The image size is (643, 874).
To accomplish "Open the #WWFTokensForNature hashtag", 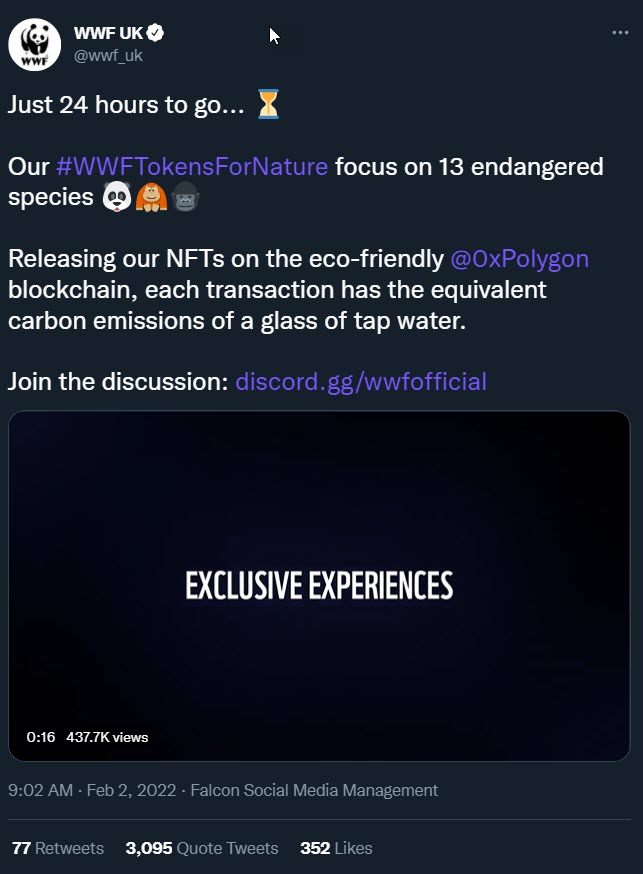I will click(191, 166).
